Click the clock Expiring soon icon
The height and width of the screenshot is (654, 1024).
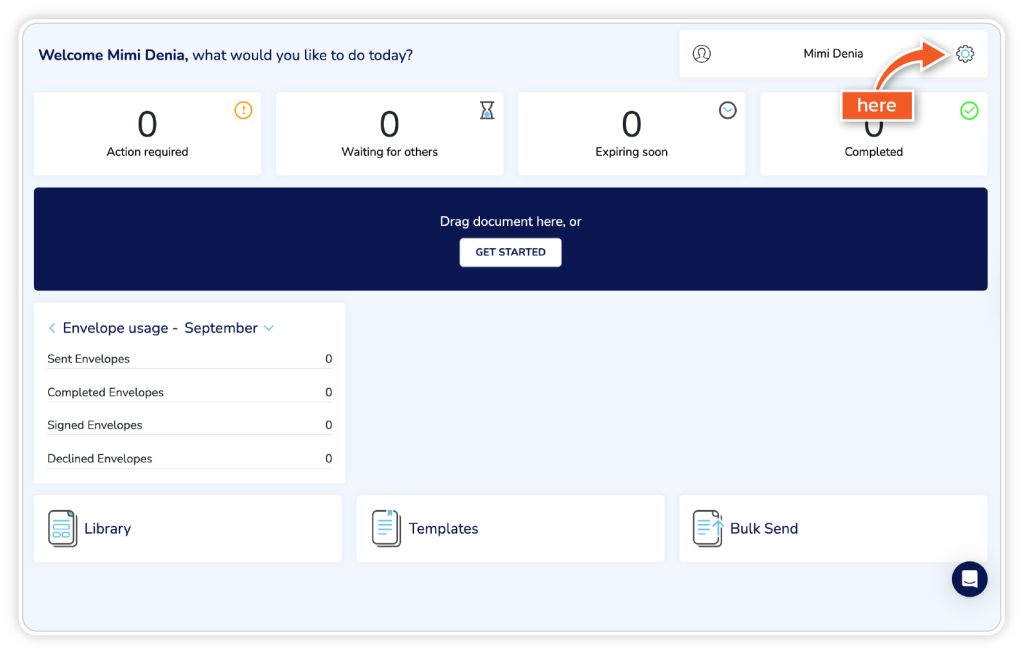point(728,111)
